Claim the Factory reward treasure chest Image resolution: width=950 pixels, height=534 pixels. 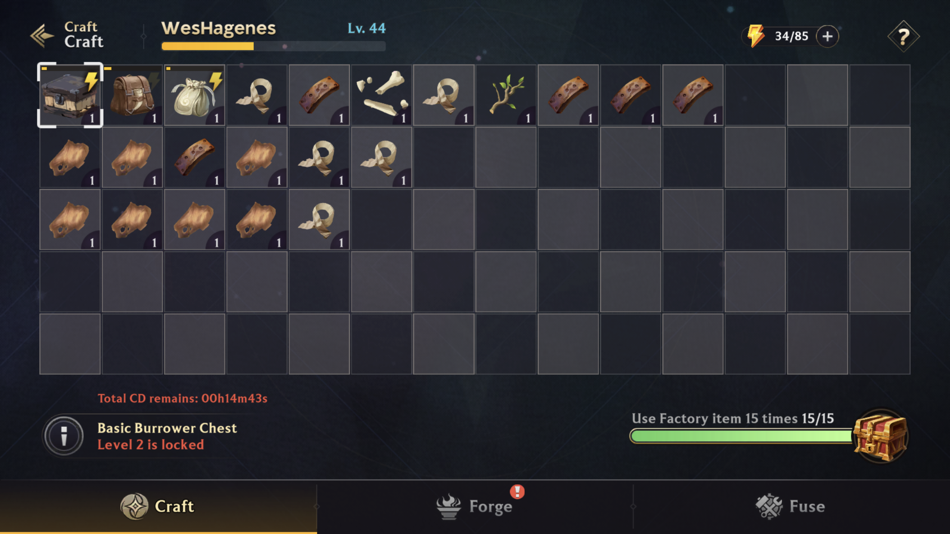880,436
